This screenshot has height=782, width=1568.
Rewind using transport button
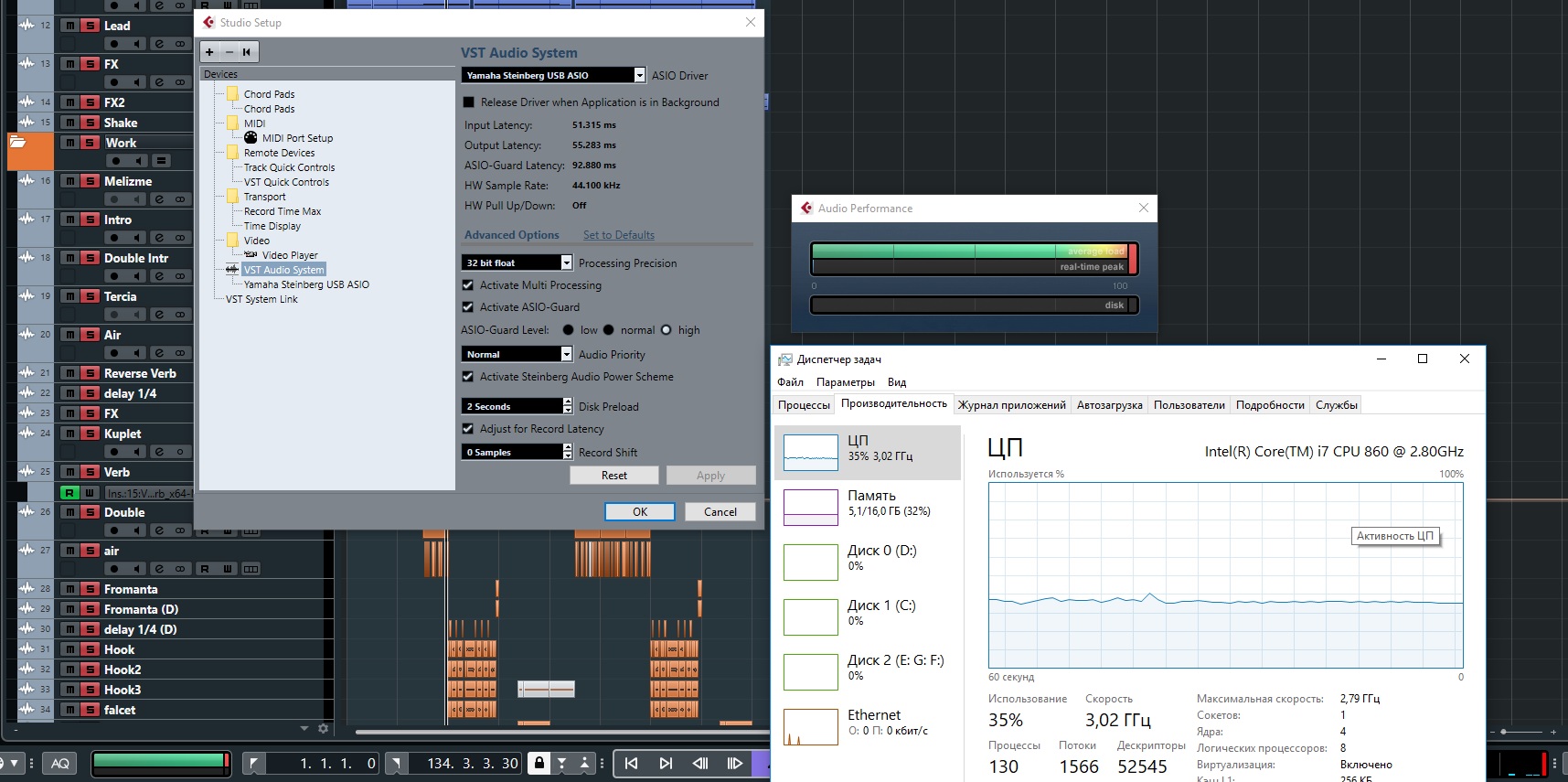(x=700, y=764)
